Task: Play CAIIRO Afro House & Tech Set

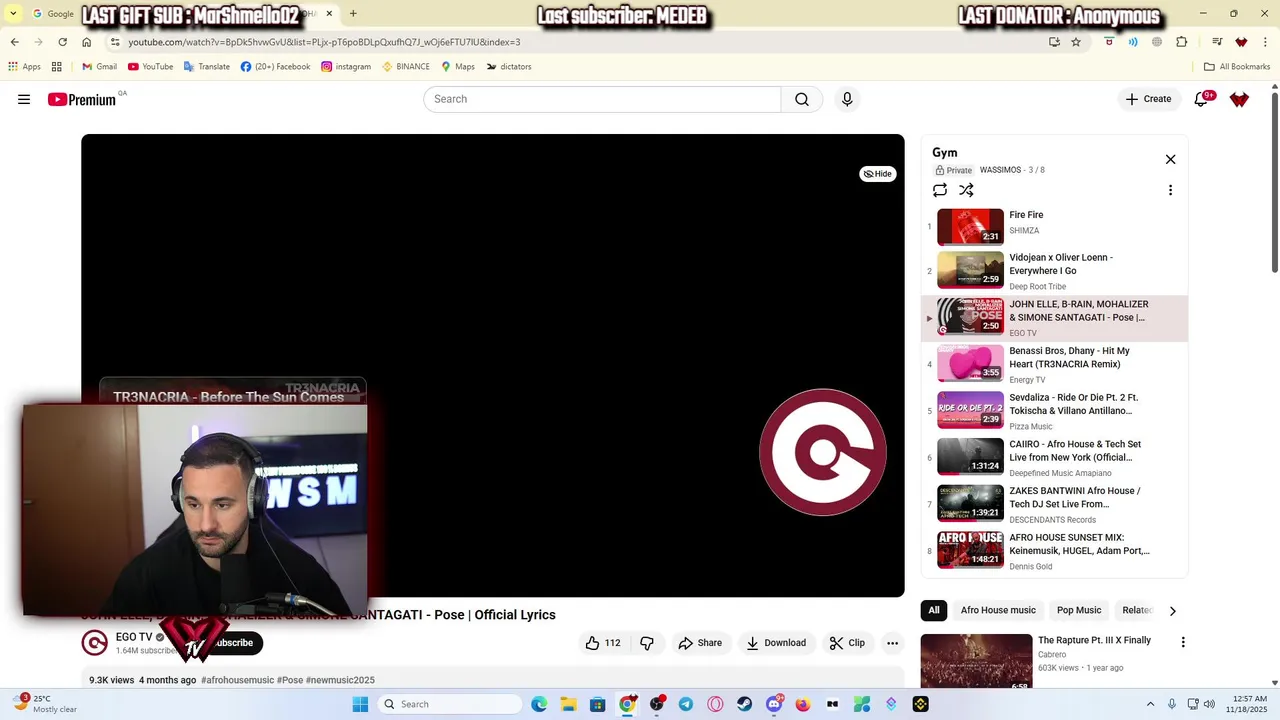Action: tap(1054, 457)
